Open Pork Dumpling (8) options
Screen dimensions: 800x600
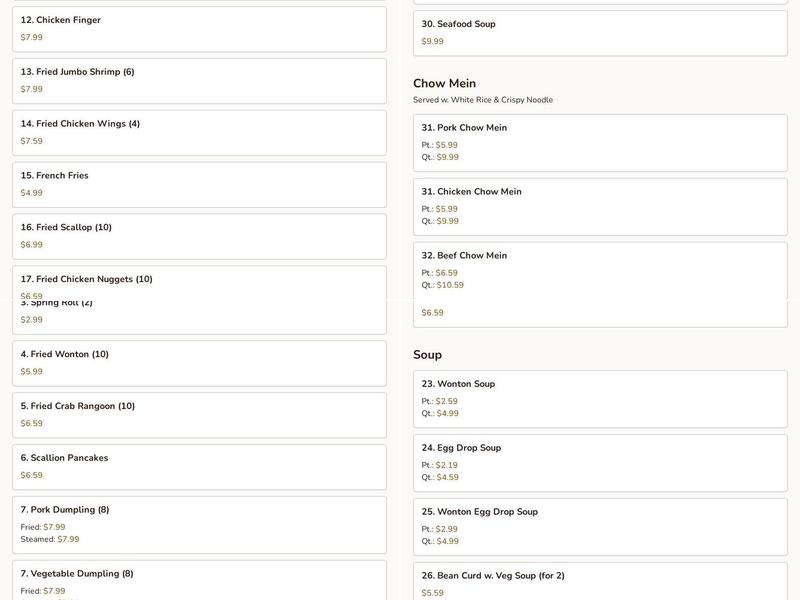tap(199, 525)
